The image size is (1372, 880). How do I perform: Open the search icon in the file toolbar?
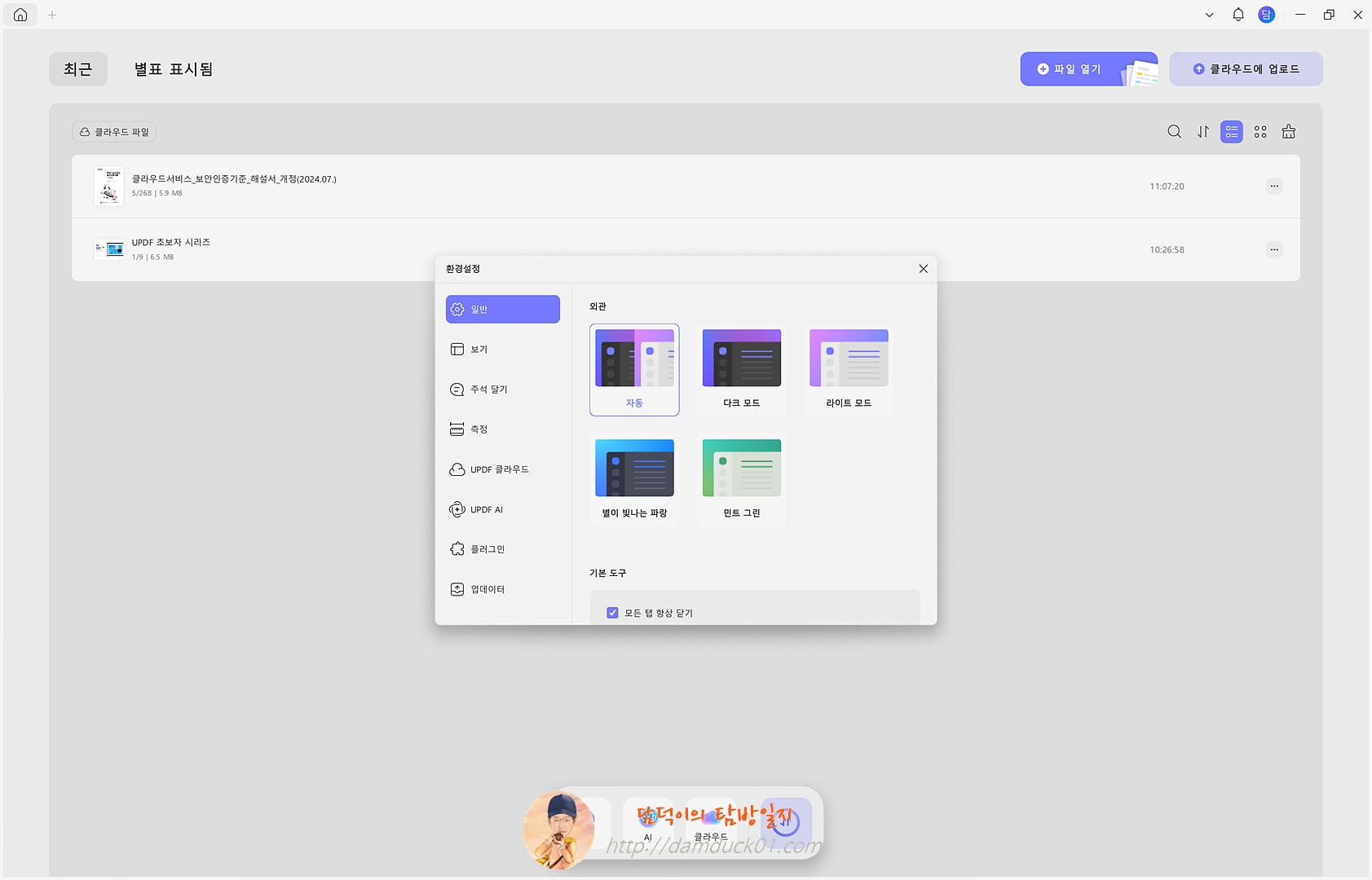1173,131
